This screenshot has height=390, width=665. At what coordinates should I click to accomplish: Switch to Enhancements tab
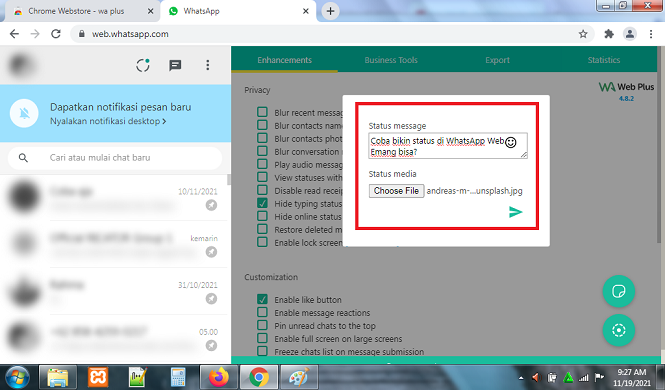click(x=285, y=60)
